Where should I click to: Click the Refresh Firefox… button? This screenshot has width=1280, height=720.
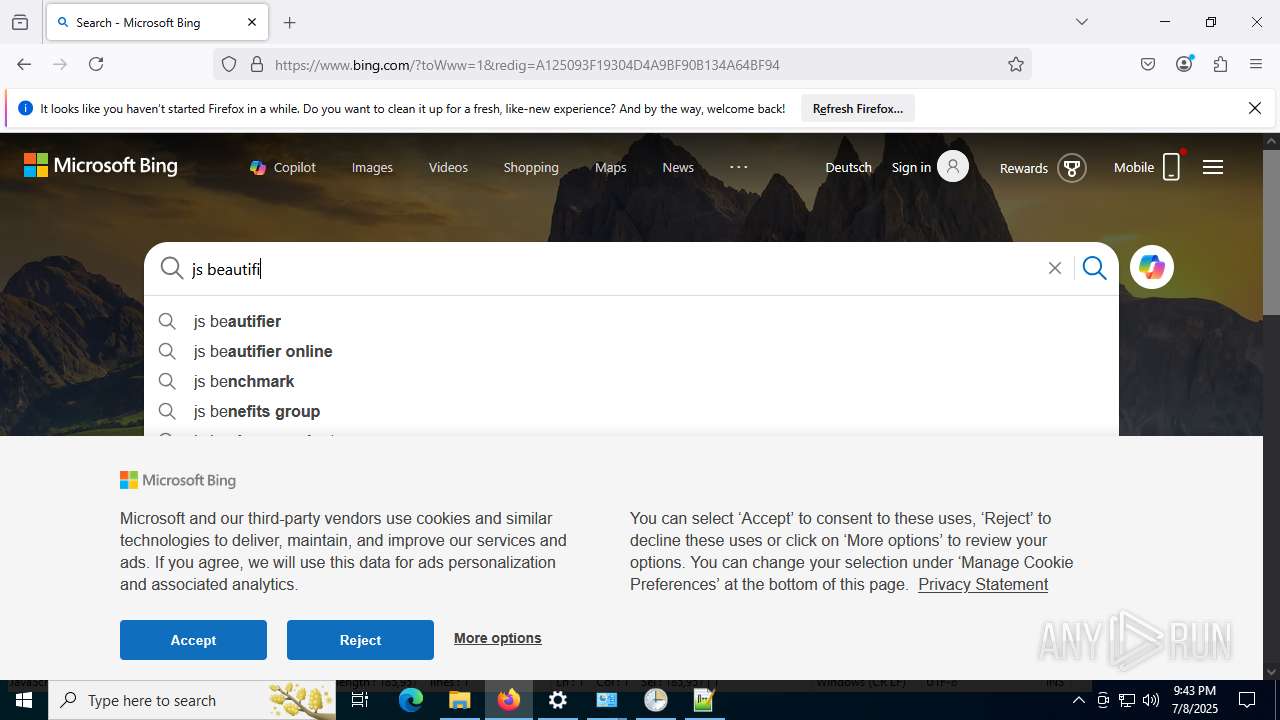858,108
